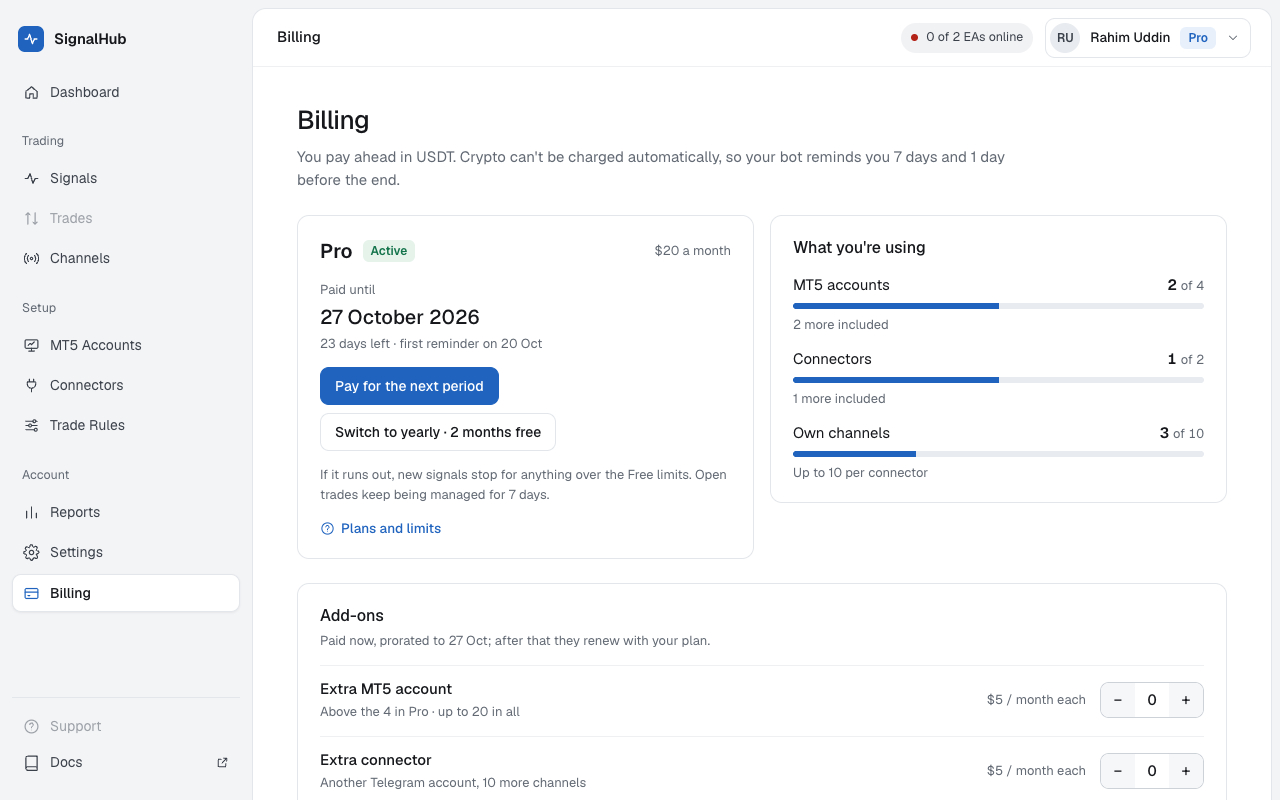Click the Channels broadcast icon
Image resolution: width=1280 pixels, height=800 pixels.
click(x=31, y=258)
